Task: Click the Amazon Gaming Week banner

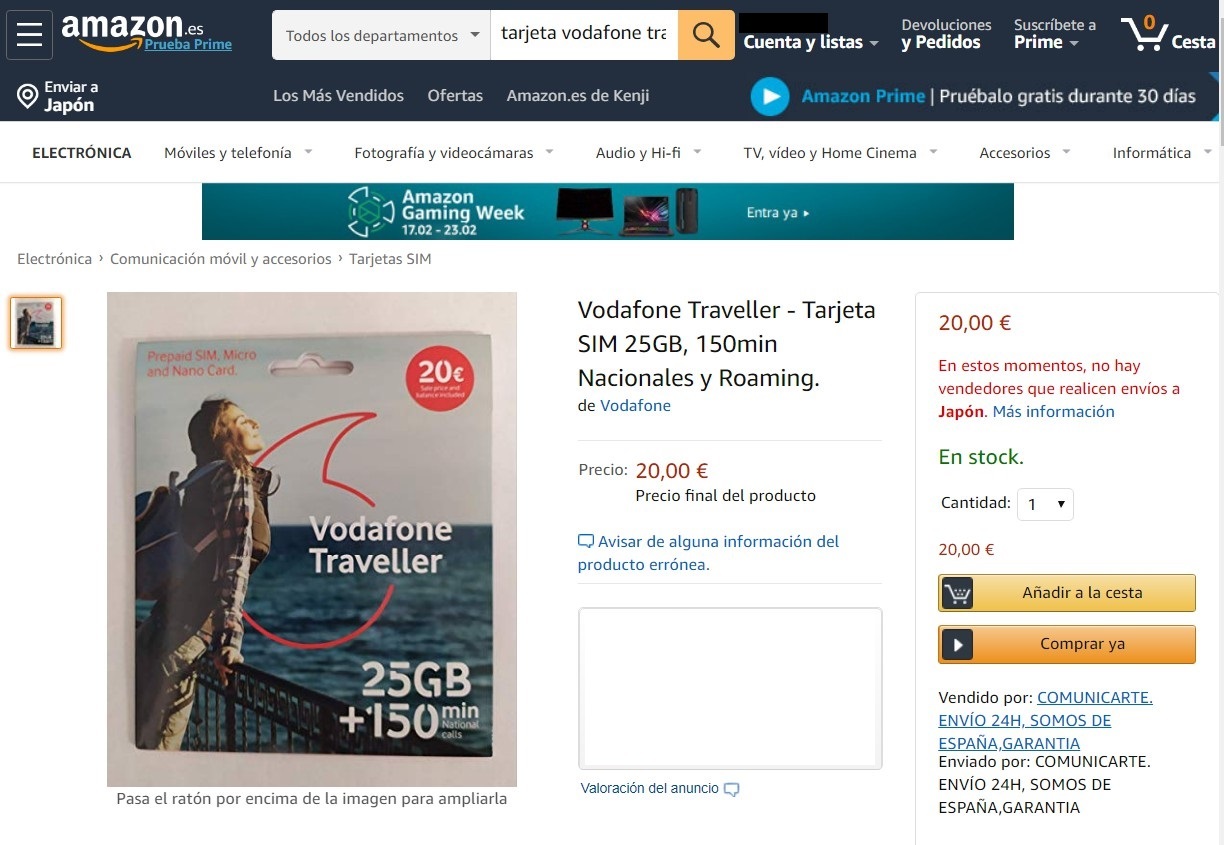Action: tap(608, 211)
